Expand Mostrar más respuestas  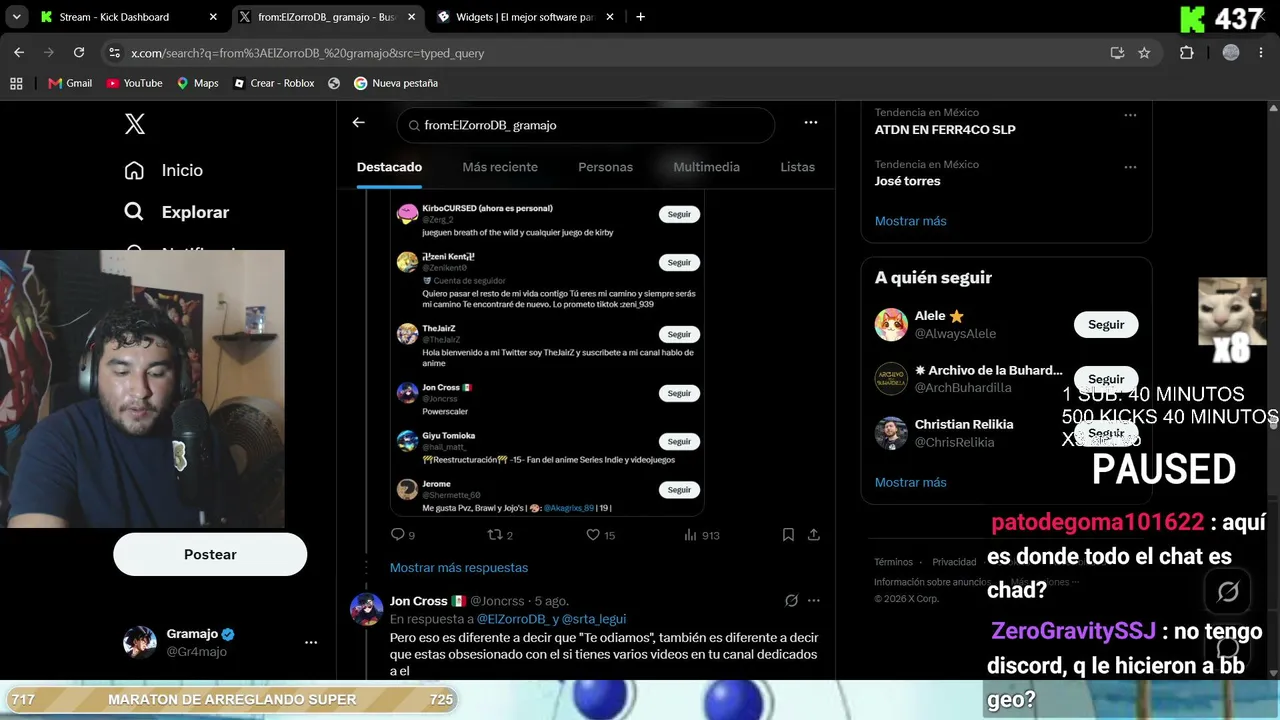[x=459, y=567]
